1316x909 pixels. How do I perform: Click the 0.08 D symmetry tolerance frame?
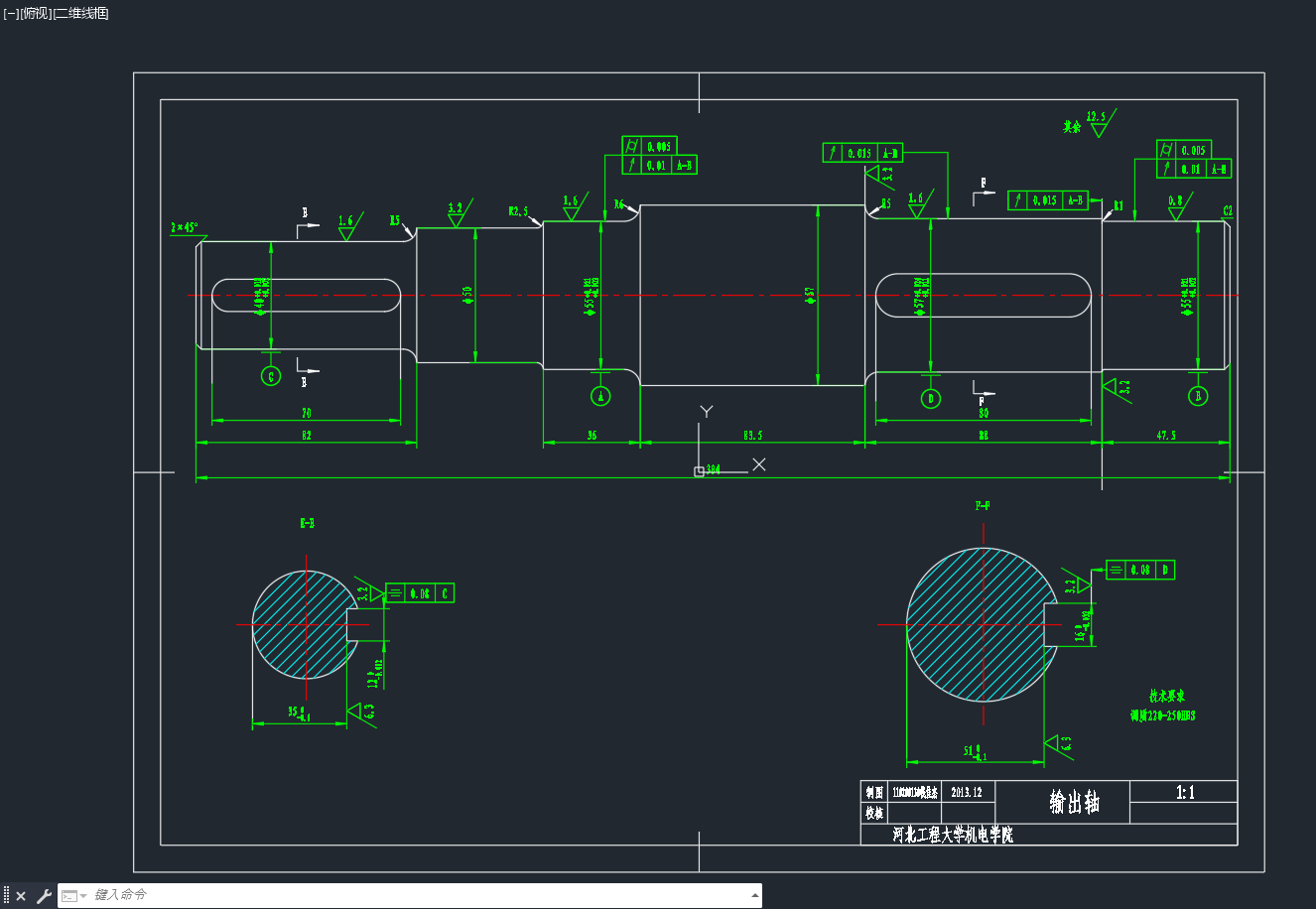1139,570
